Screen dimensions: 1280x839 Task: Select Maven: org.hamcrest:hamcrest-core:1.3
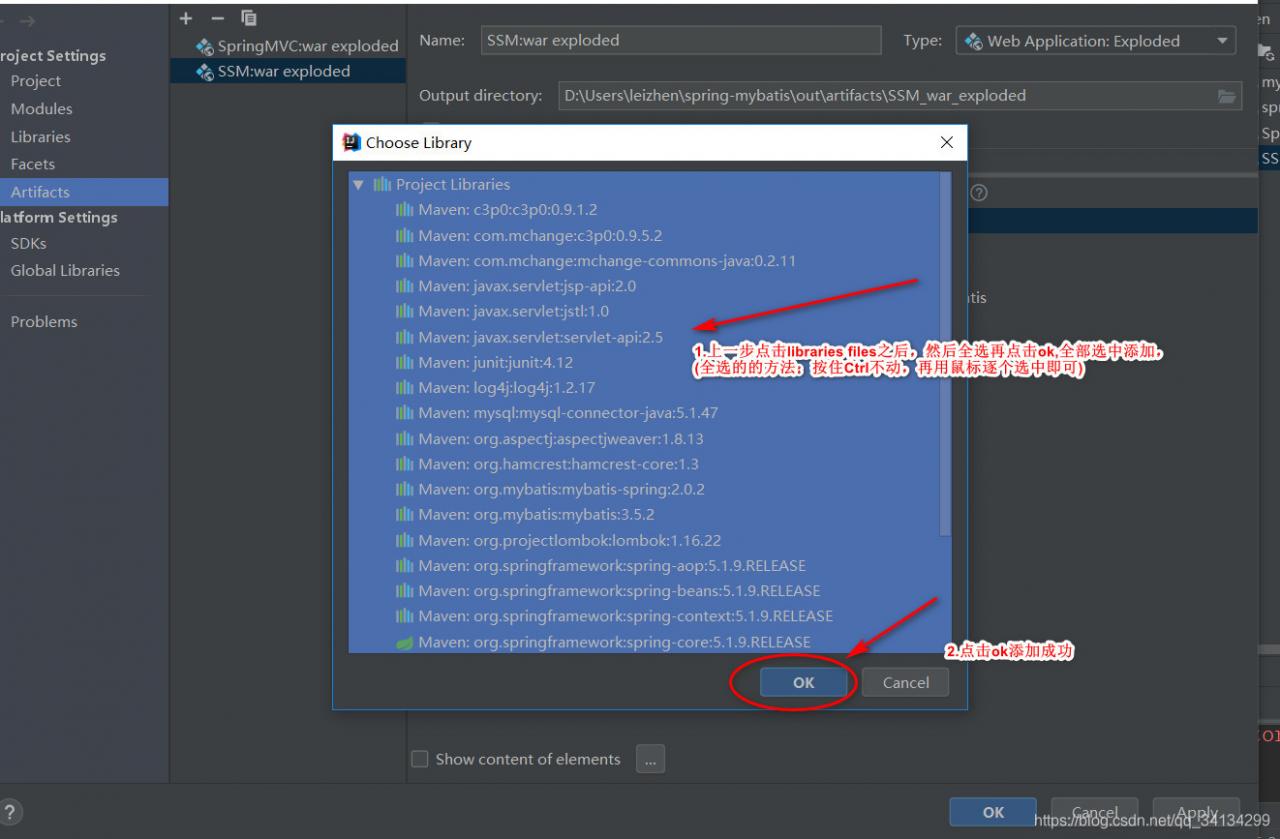coord(645,464)
